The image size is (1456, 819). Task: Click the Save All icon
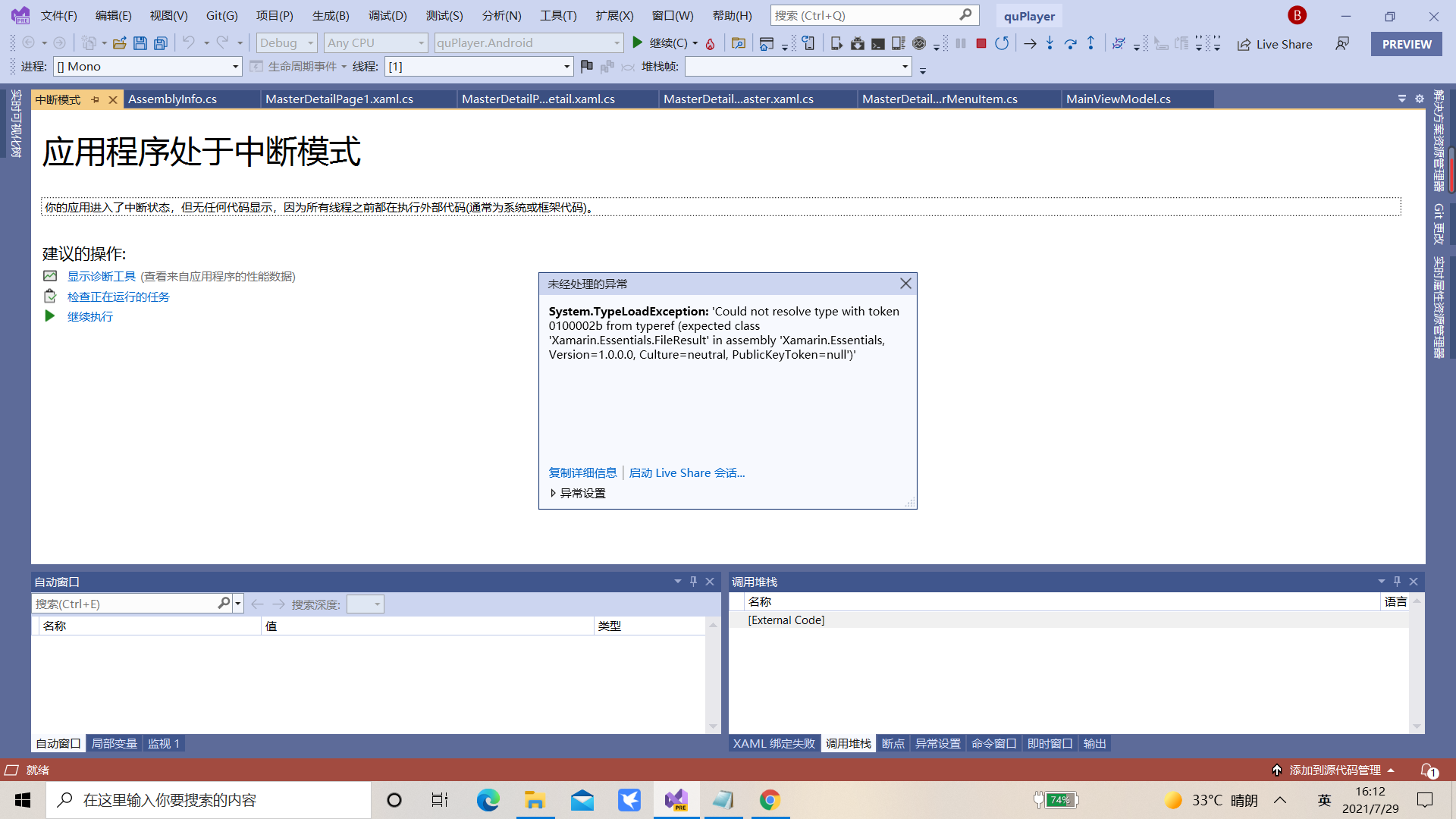160,43
